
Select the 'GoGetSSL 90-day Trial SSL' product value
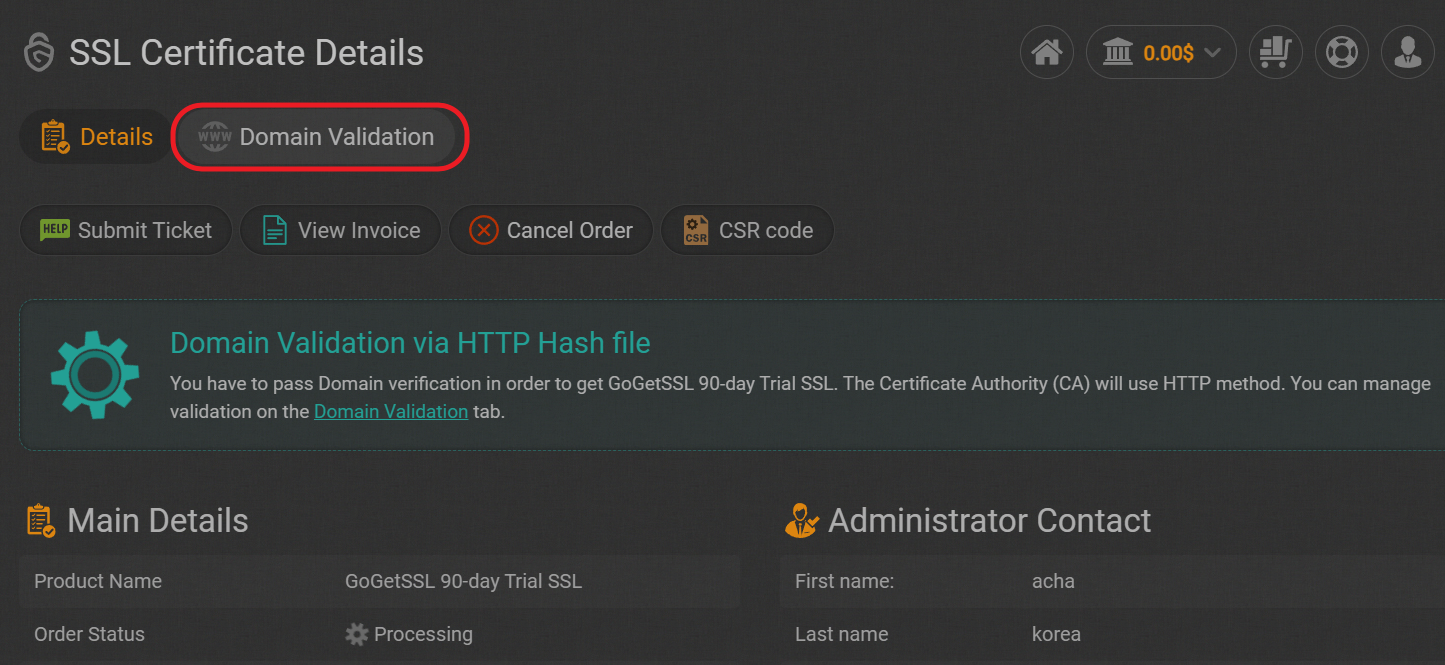pos(463,581)
